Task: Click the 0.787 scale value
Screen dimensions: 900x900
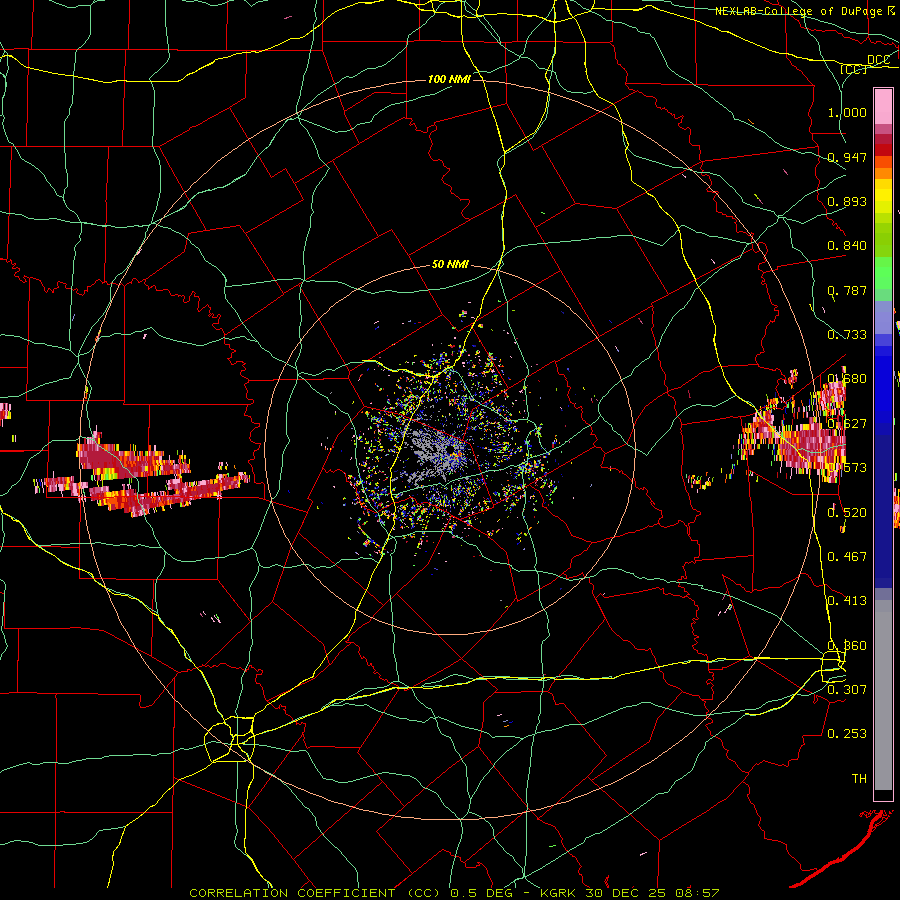Action: tap(847, 290)
